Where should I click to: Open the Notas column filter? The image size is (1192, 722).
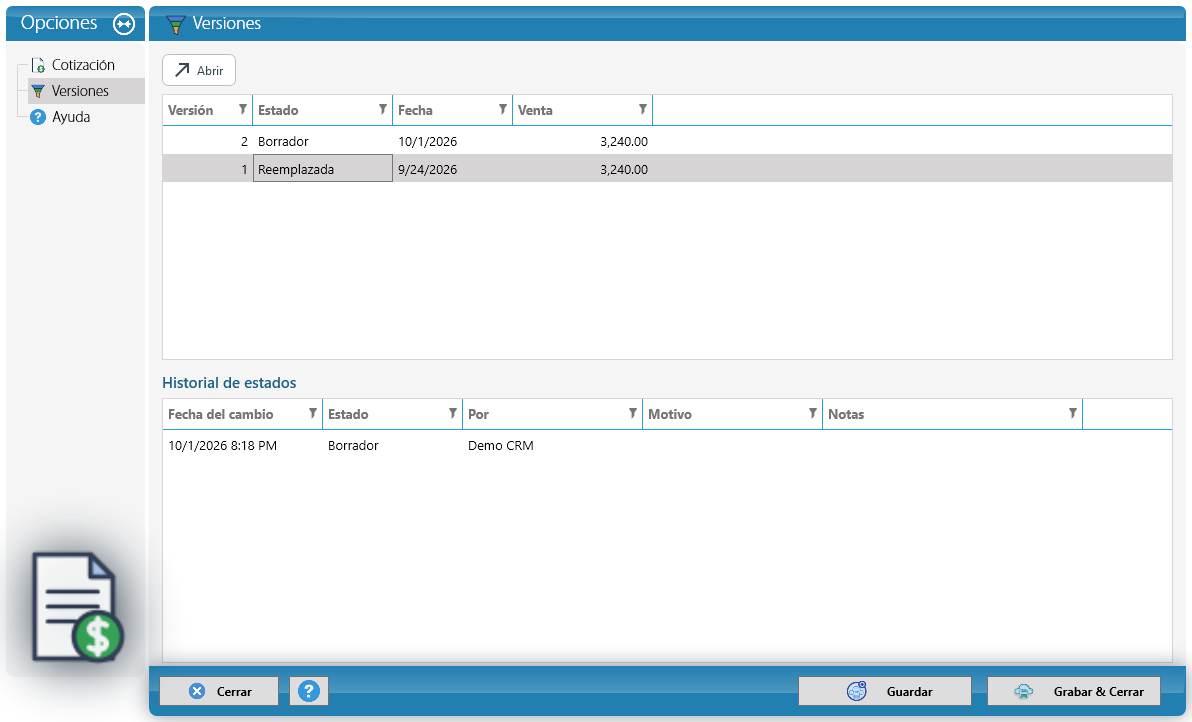1073,413
